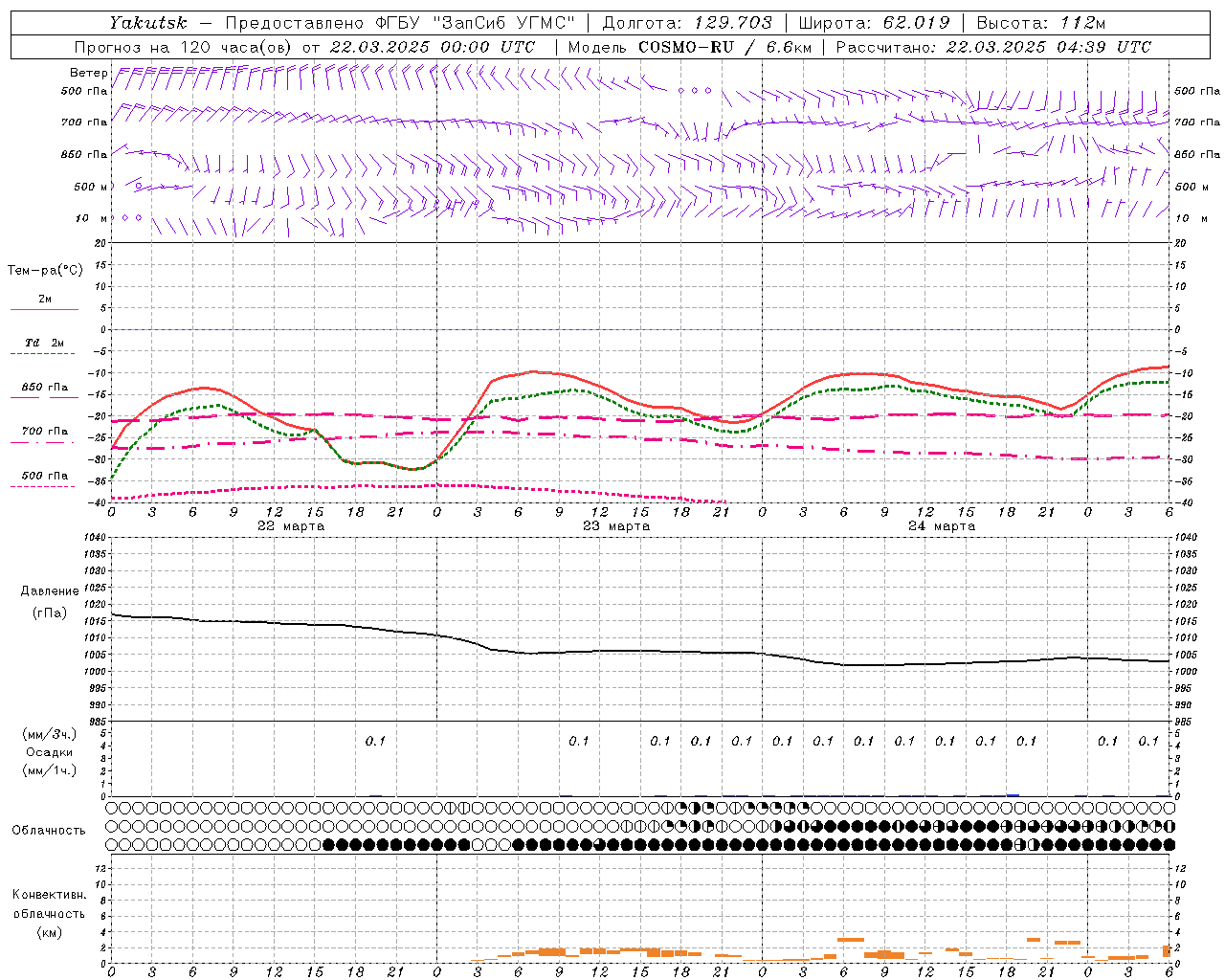
Task: Click the 22 марта date label
Action: 291,526
